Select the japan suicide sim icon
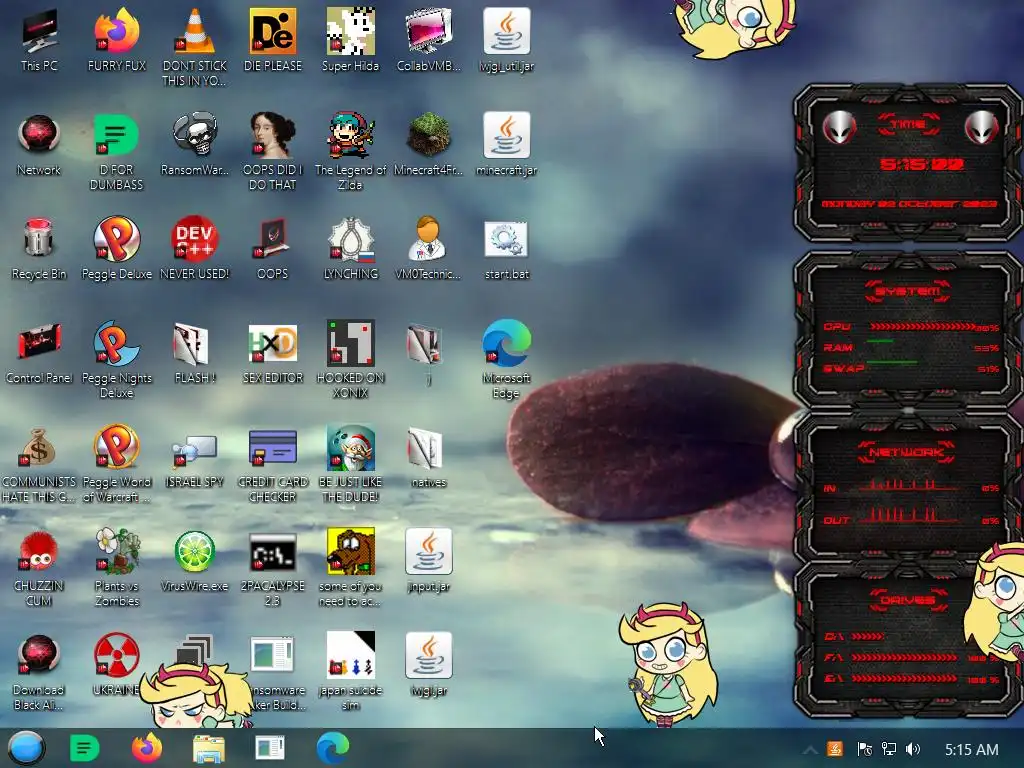 (x=351, y=671)
